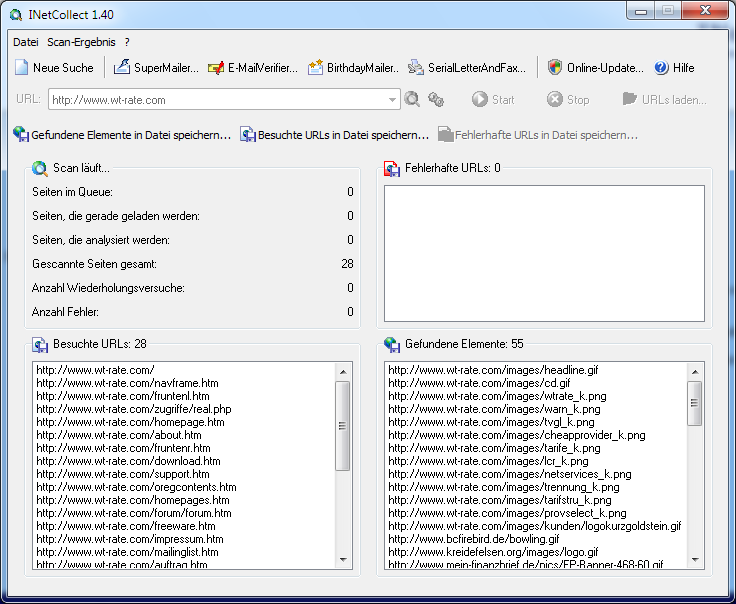Open BirthdayMailer via its toolbar icon
The width and height of the screenshot is (736, 604).
click(315, 68)
